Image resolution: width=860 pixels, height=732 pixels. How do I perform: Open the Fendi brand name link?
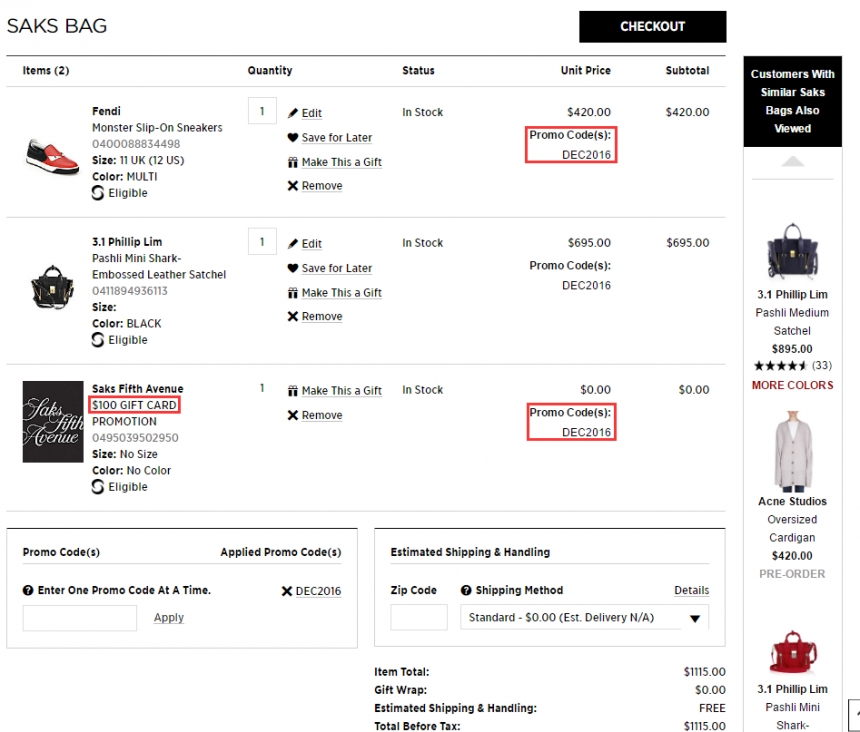[x=106, y=111]
